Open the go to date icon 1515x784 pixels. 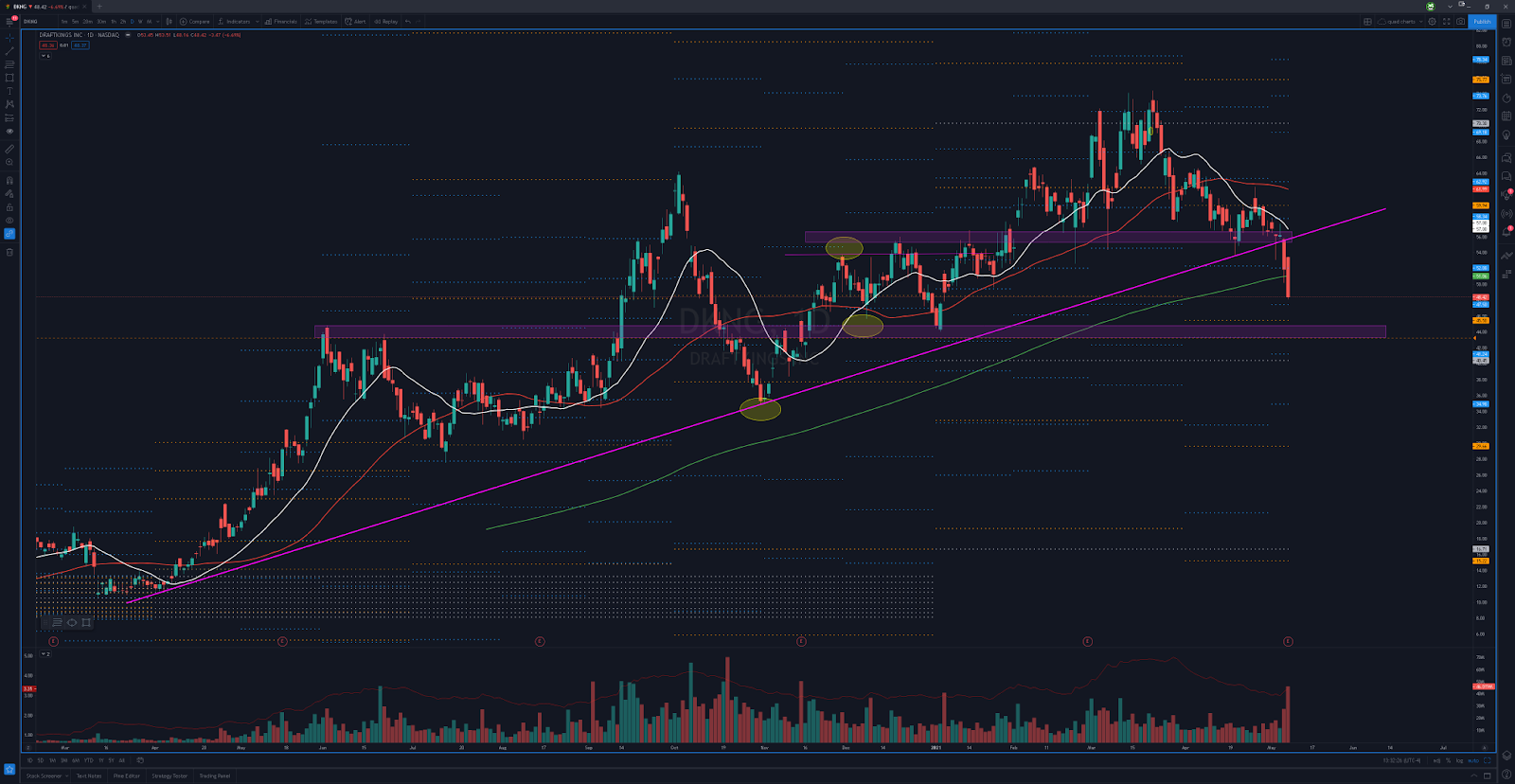pos(140,760)
